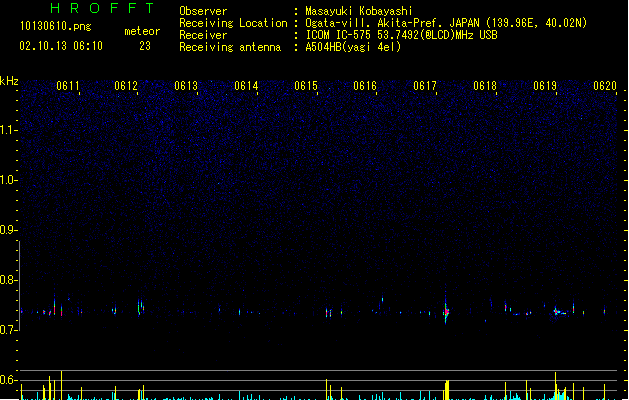Click the 0611 time marker
The width and height of the screenshot is (629, 400).
[67, 86]
